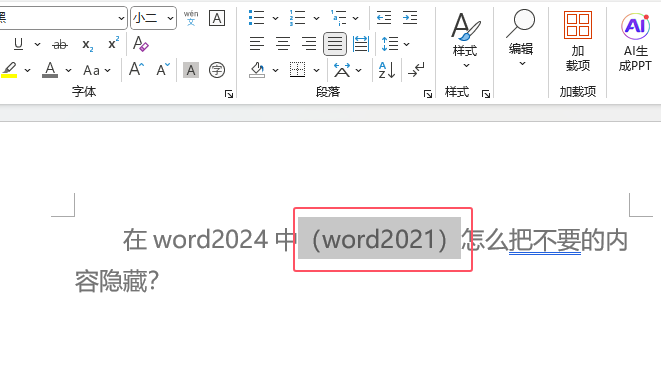Screen dimensions: 661x373
Task: Toggle show paragraph marks
Action: pyautogui.click(x=416, y=70)
